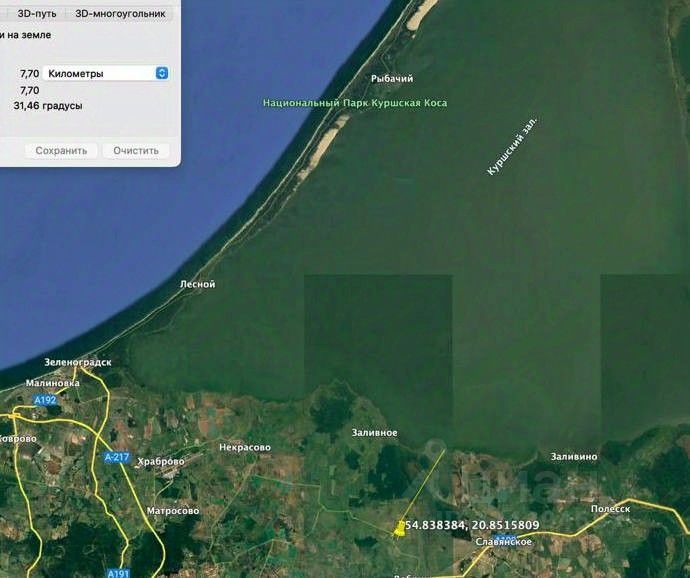Click the Славянское map label
690x578 pixels.
[503, 542]
